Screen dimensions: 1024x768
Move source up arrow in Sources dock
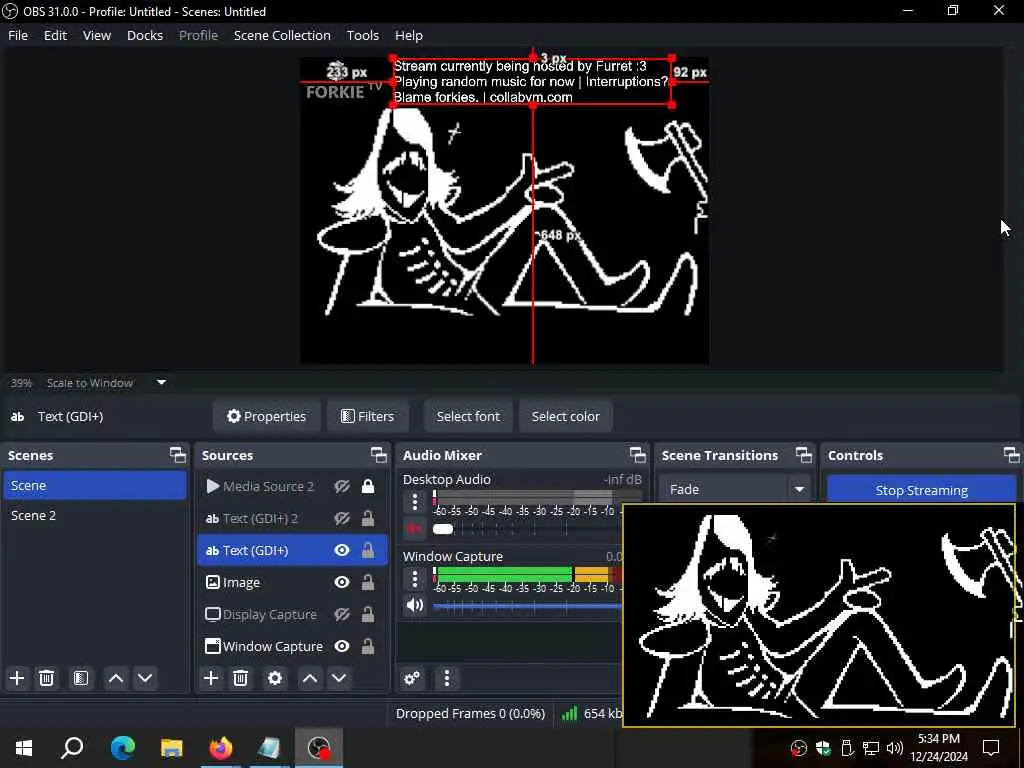(310, 678)
